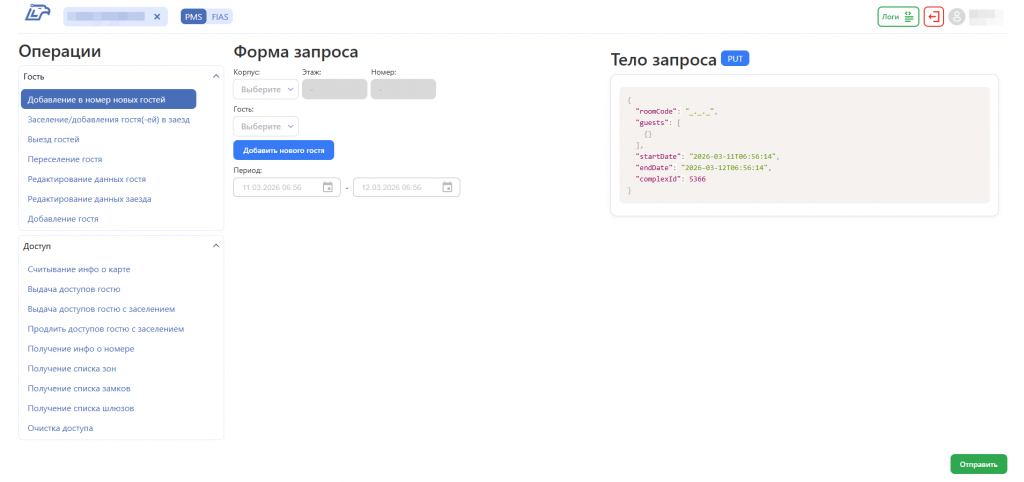The image size is (1024, 482).
Task: Open the logout icon button
Action: 934,17
